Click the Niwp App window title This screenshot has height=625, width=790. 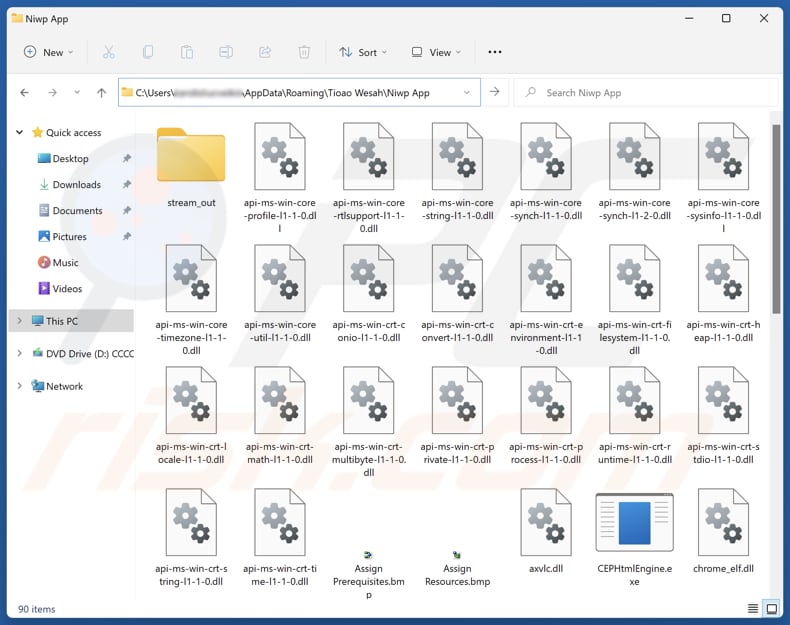point(47,19)
